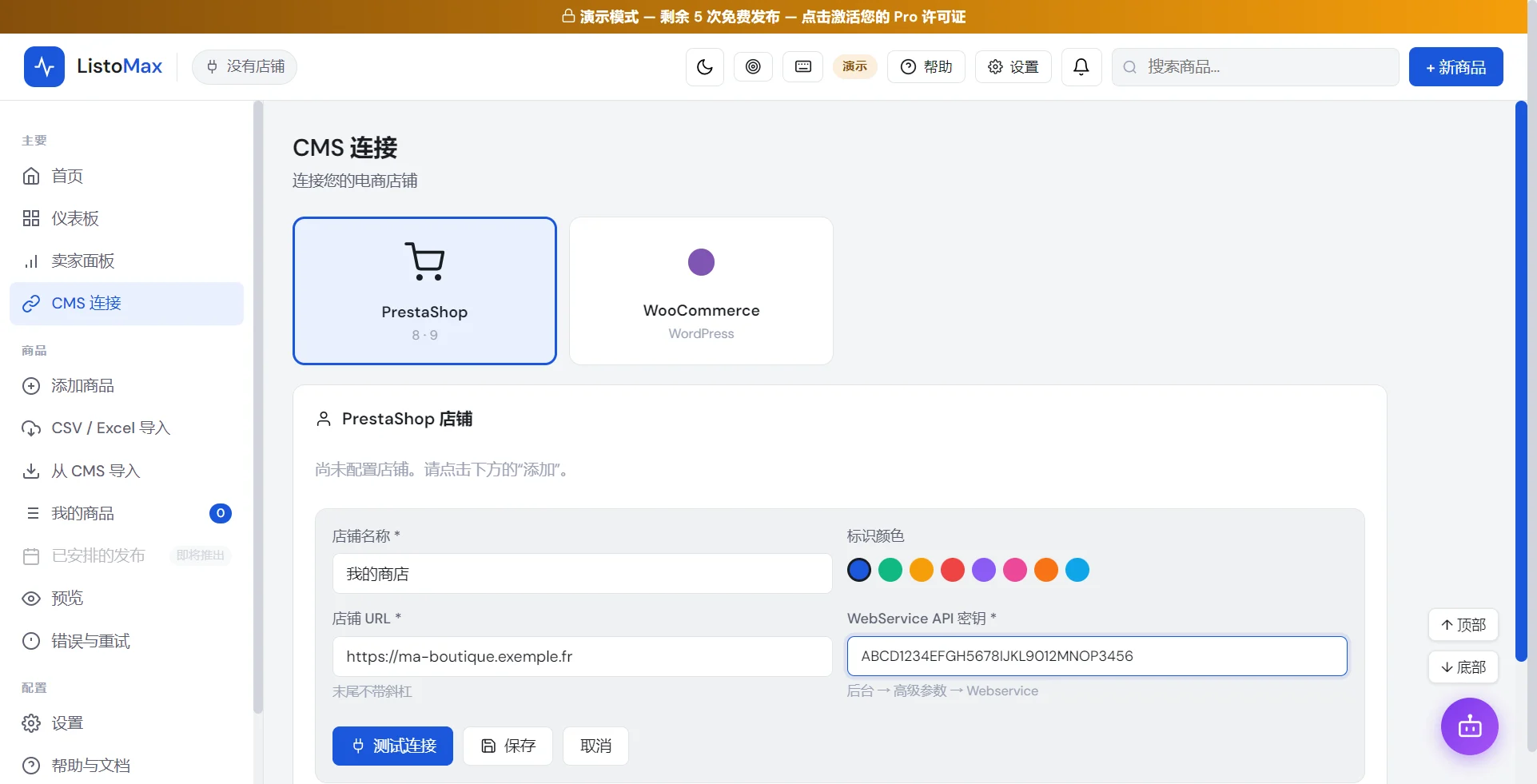Open 卖家面板 in sidebar
Image resolution: width=1537 pixels, height=784 pixels.
126,261
